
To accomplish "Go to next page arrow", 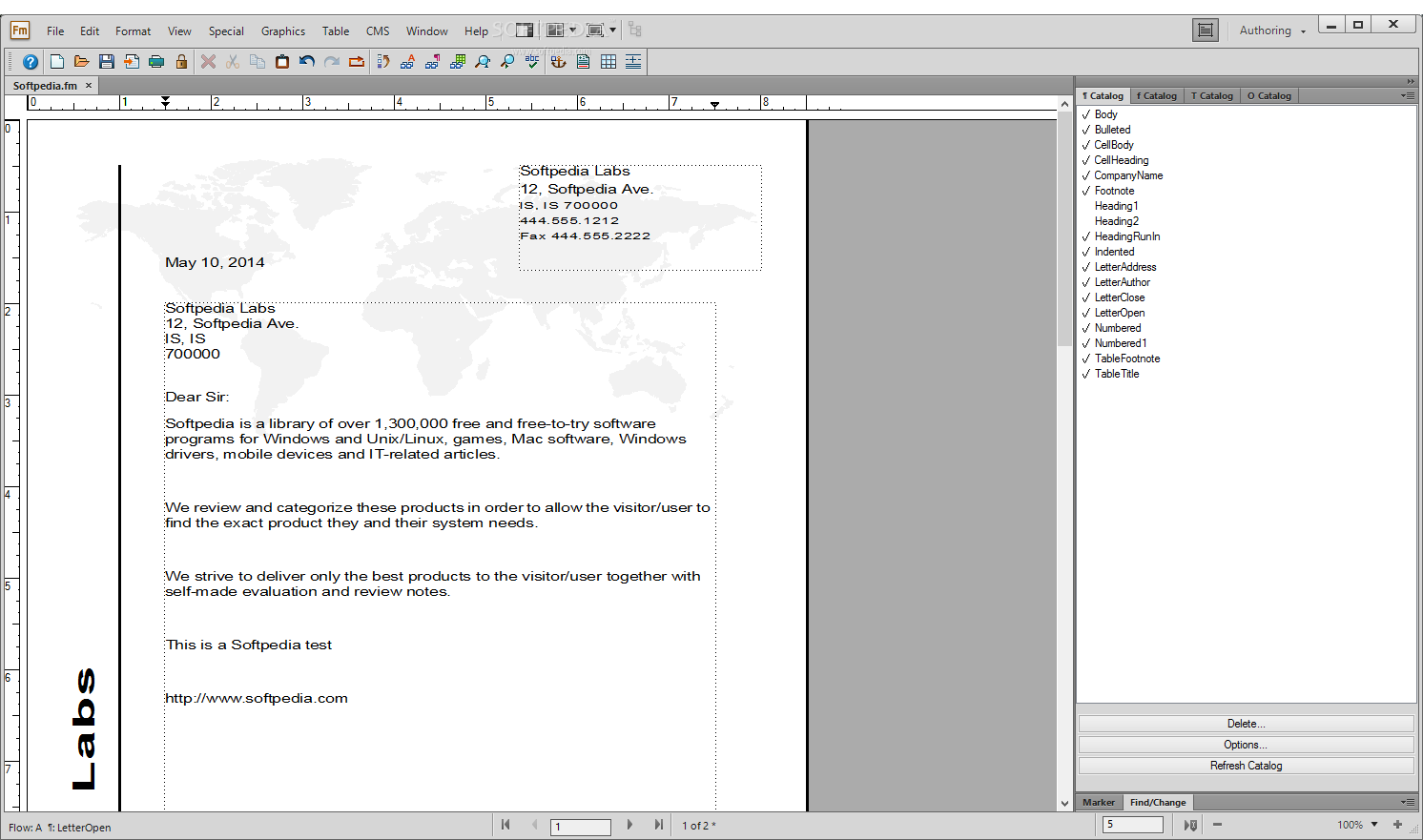I will pos(629,825).
